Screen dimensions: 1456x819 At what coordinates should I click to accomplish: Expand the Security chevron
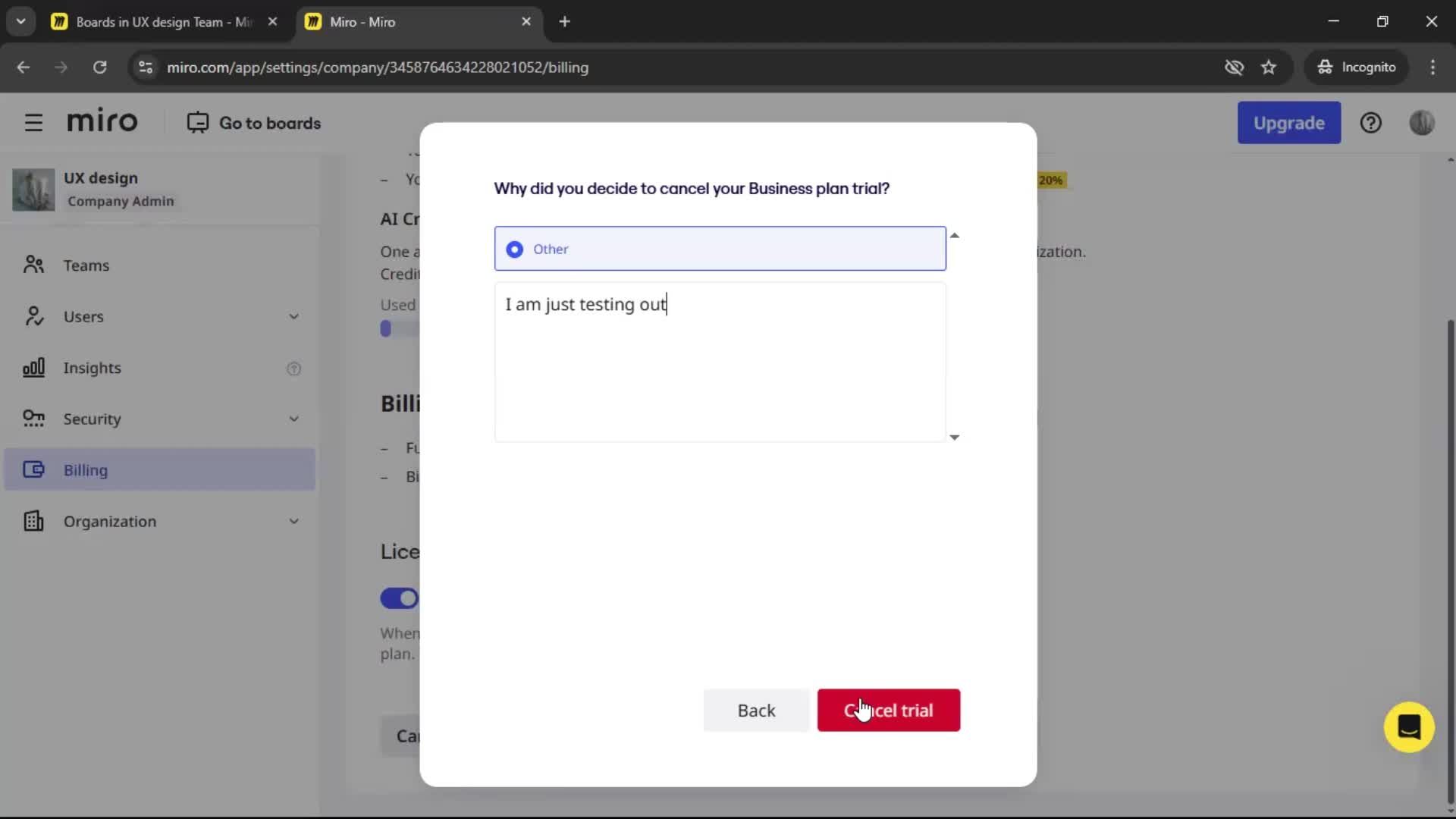[x=293, y=419]
